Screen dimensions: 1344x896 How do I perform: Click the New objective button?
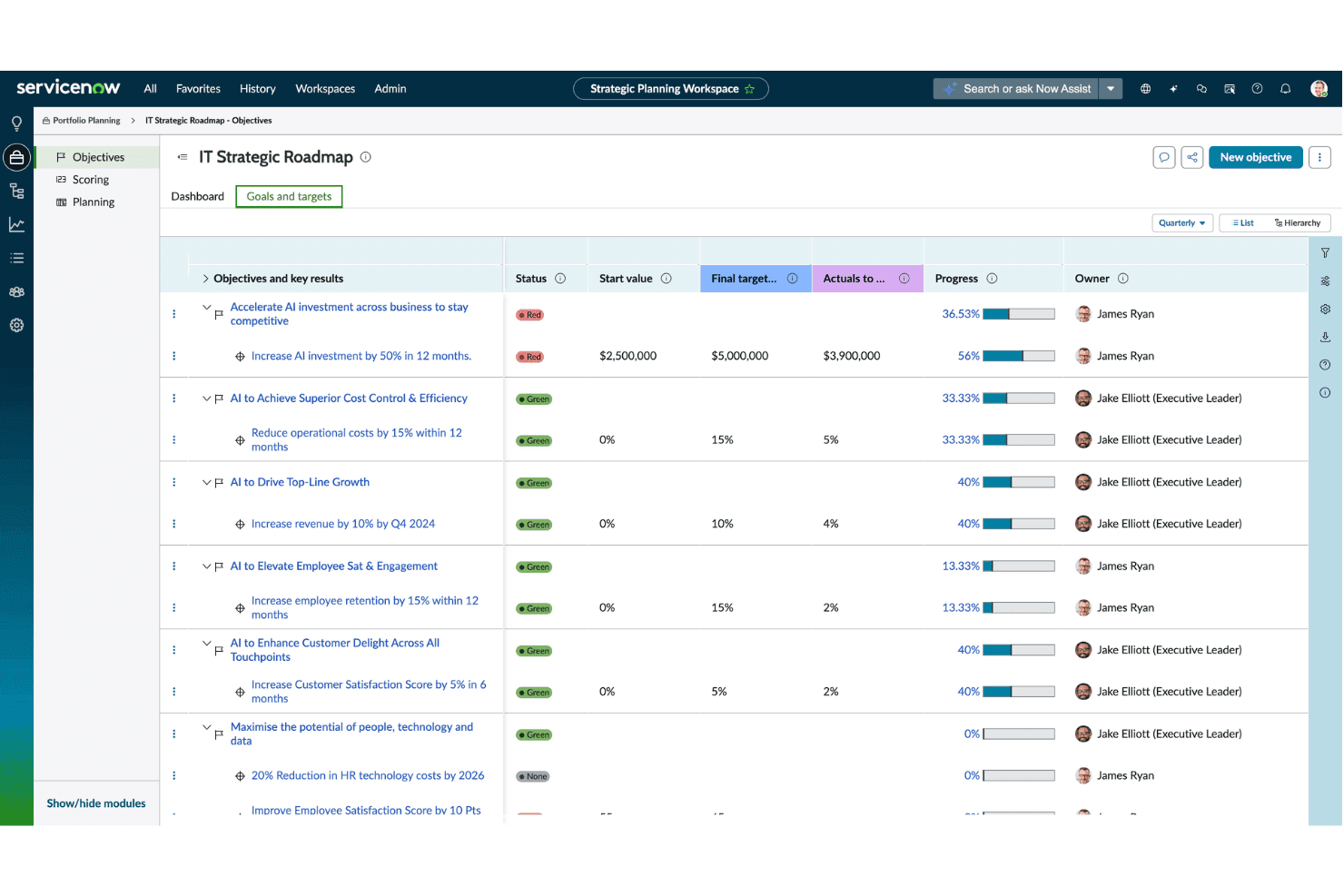(1255, 157)
